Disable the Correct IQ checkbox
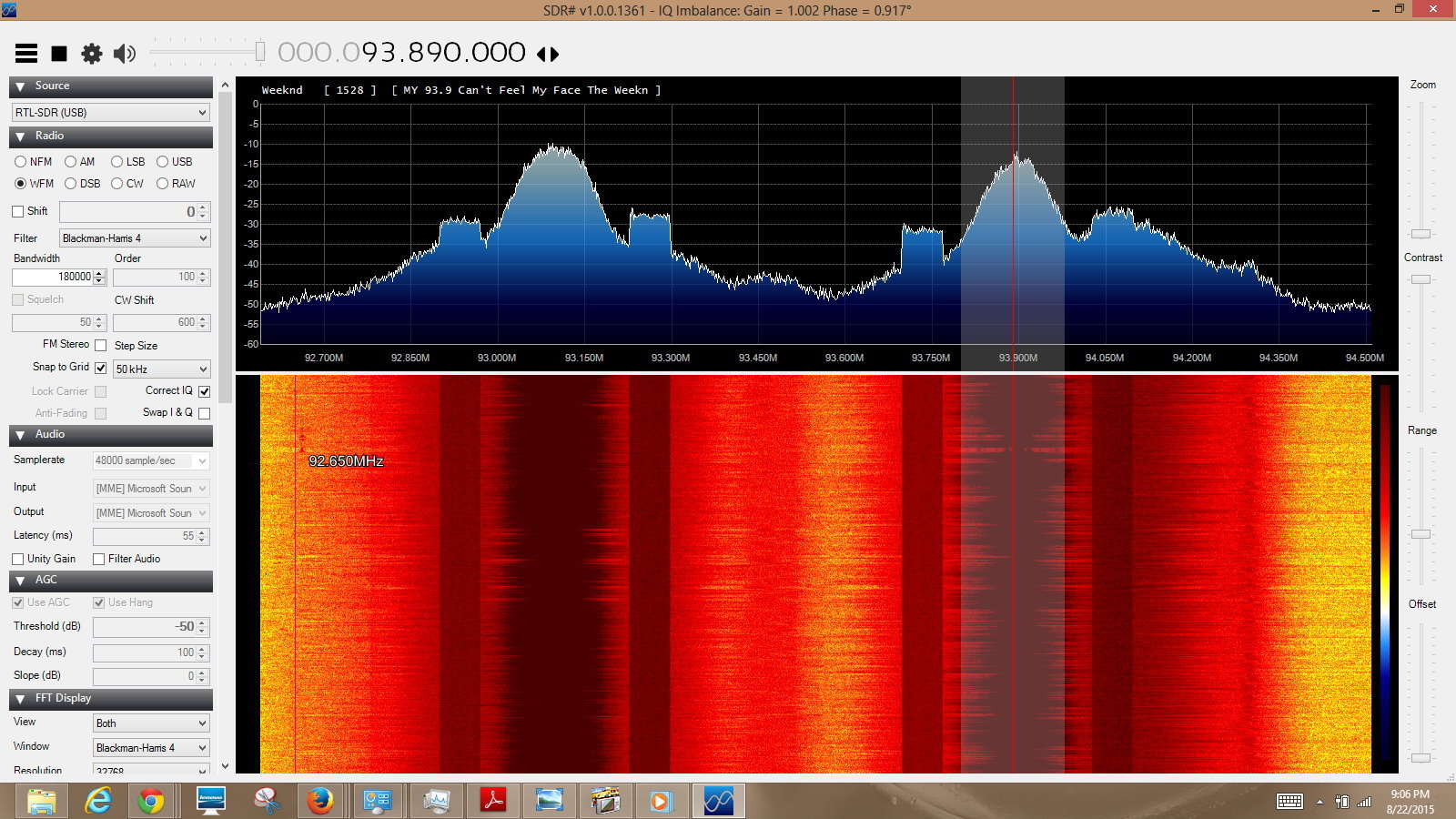 204,391
